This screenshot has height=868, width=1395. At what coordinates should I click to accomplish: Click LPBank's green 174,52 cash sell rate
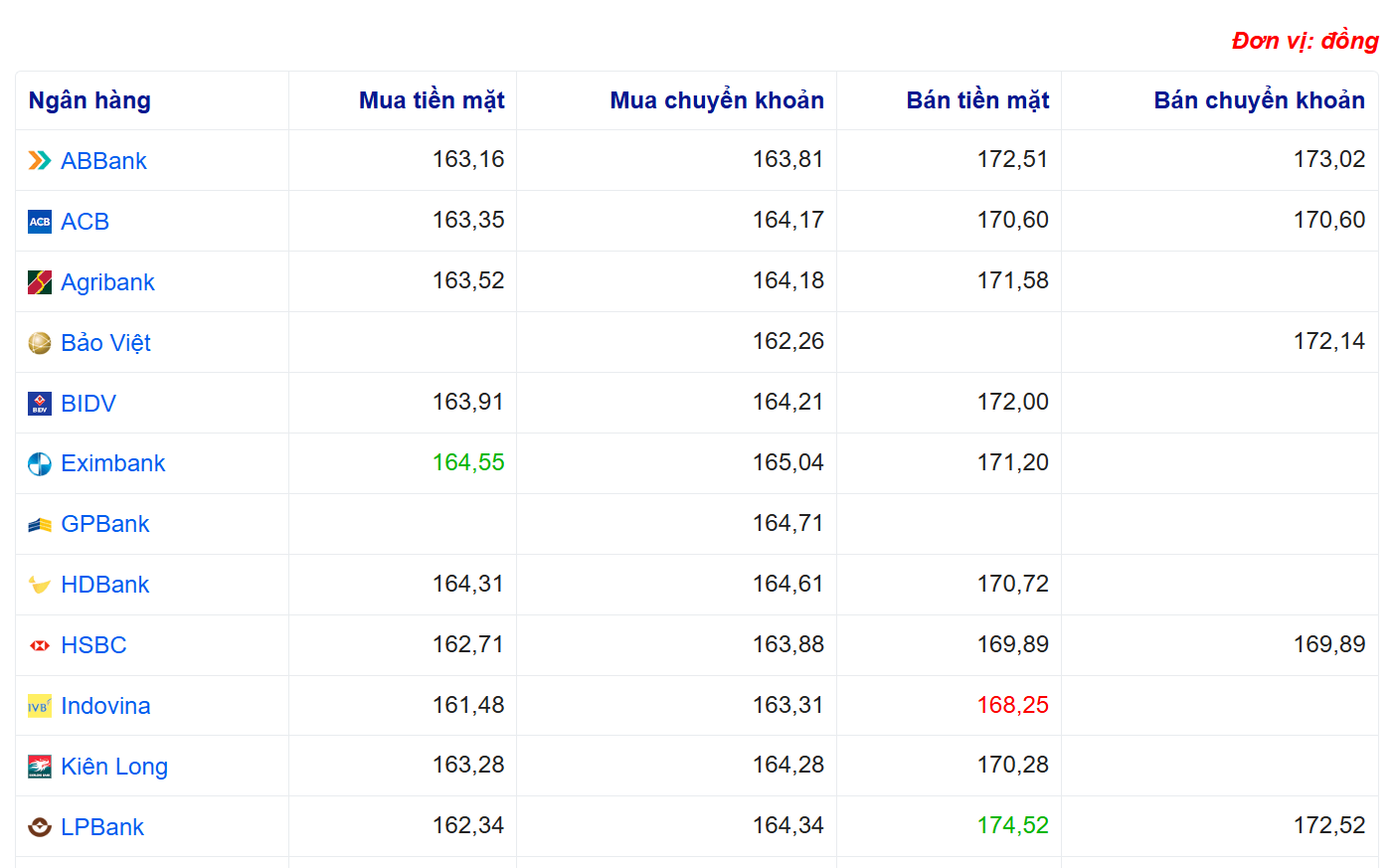(x=1012, y=825)
